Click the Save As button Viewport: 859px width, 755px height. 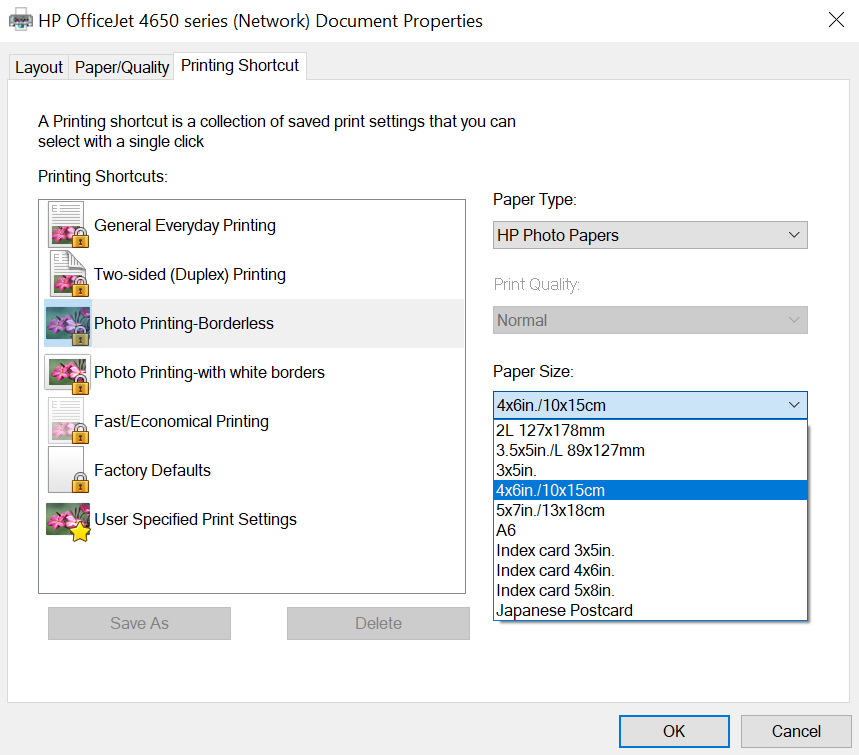(139, 623)
